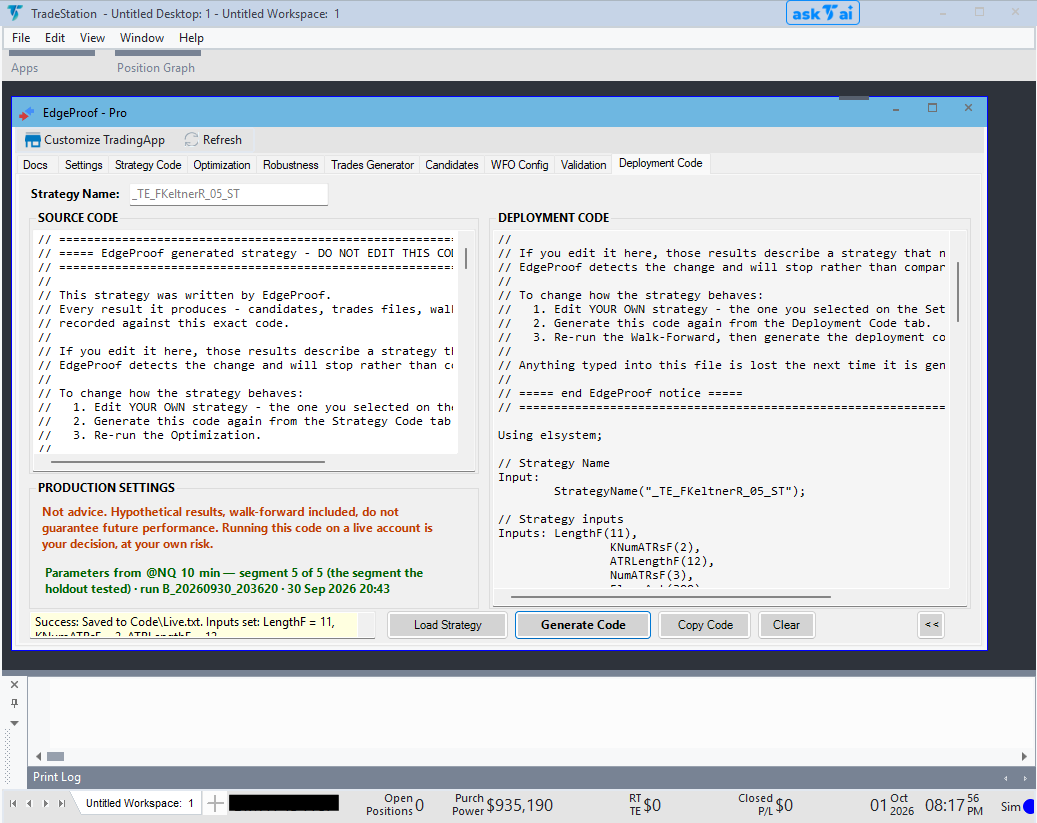The height and width of the screenshot is (823, 1037).
Task: Click Print Log horizontal scrollbar thumb
Action: 56,756
